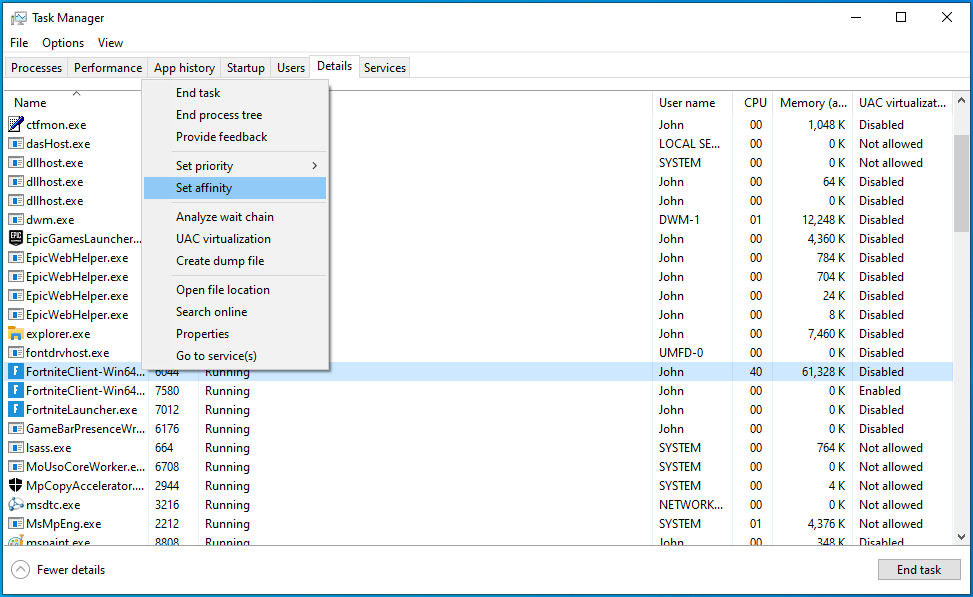The height and width of the screenshot is (597, 973).
Task: Click the EpicGamesLauncher icon
Action: (x=16, y=238)
